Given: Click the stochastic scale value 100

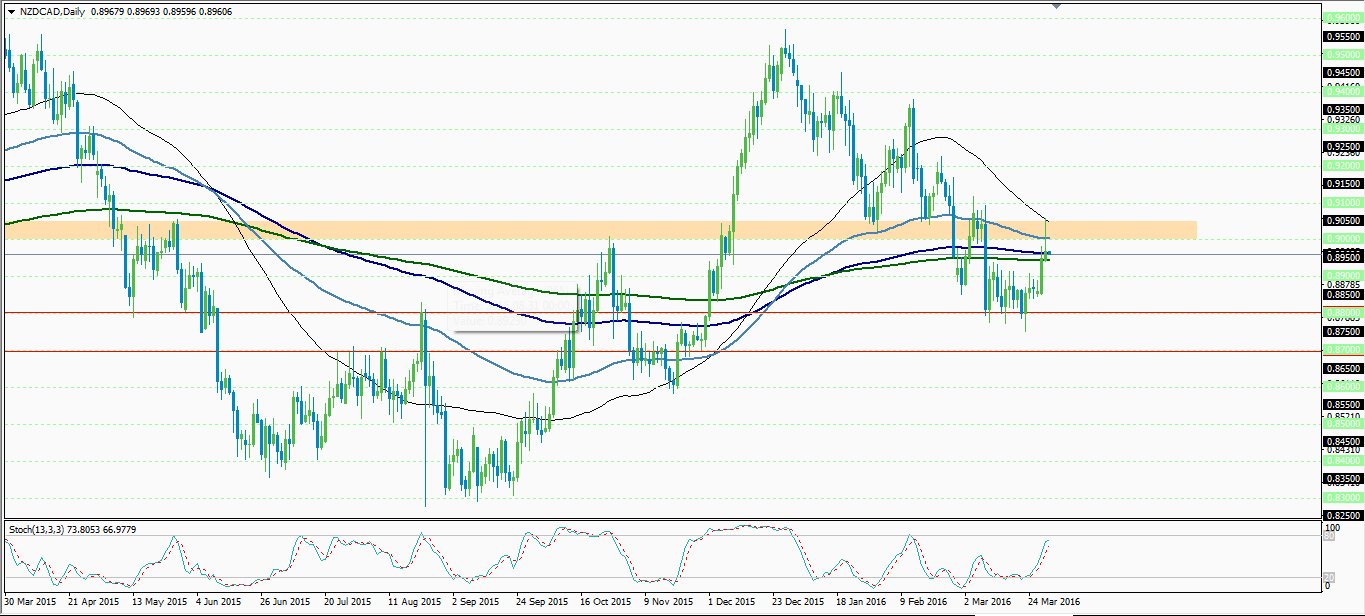Looking at the screenshot, I should click(x=1331, y=526).
